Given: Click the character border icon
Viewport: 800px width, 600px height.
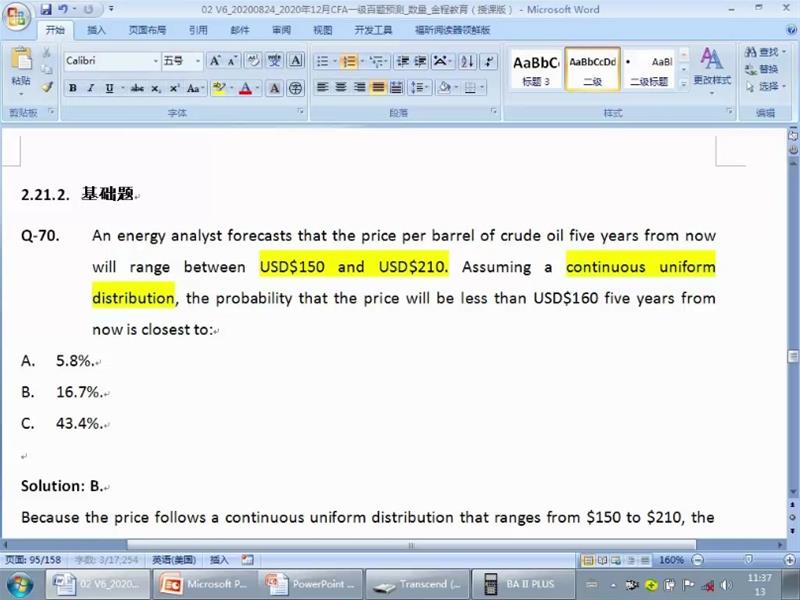Looking at the screenshot, I should (x=296, y=61).
